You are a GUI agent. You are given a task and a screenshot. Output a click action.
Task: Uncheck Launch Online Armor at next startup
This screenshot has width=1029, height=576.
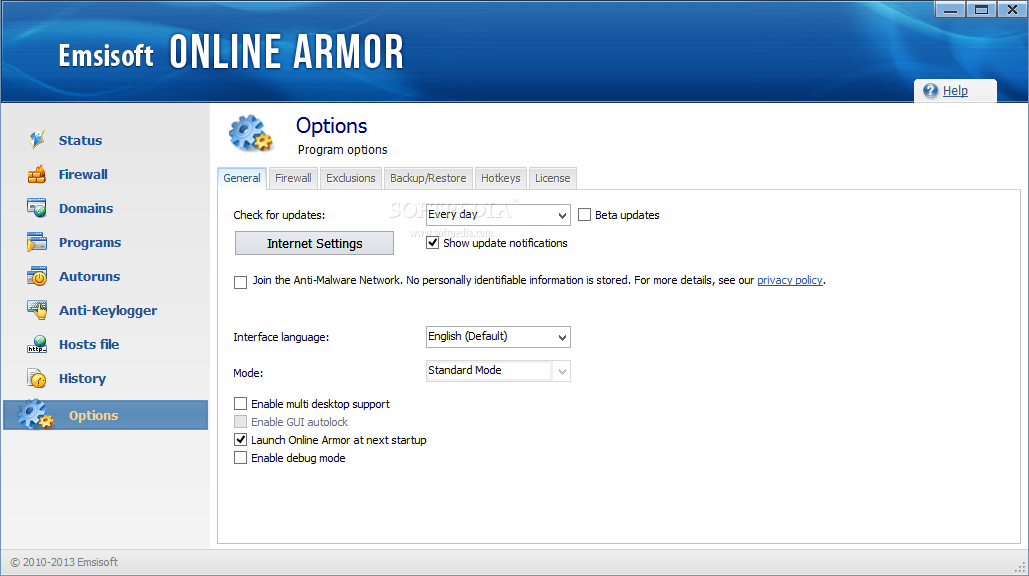[x=240, y=440]
